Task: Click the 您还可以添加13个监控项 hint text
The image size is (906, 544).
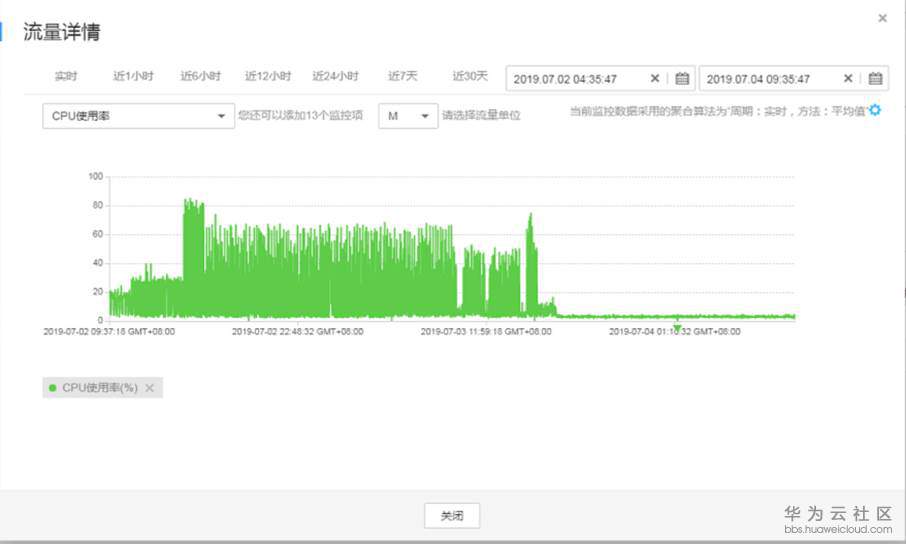Action: click(x=300, y=116)
